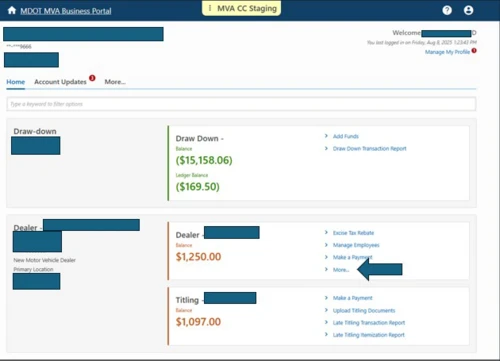
Task: Click Make a Payment under Titling
Action: point(353,298)
